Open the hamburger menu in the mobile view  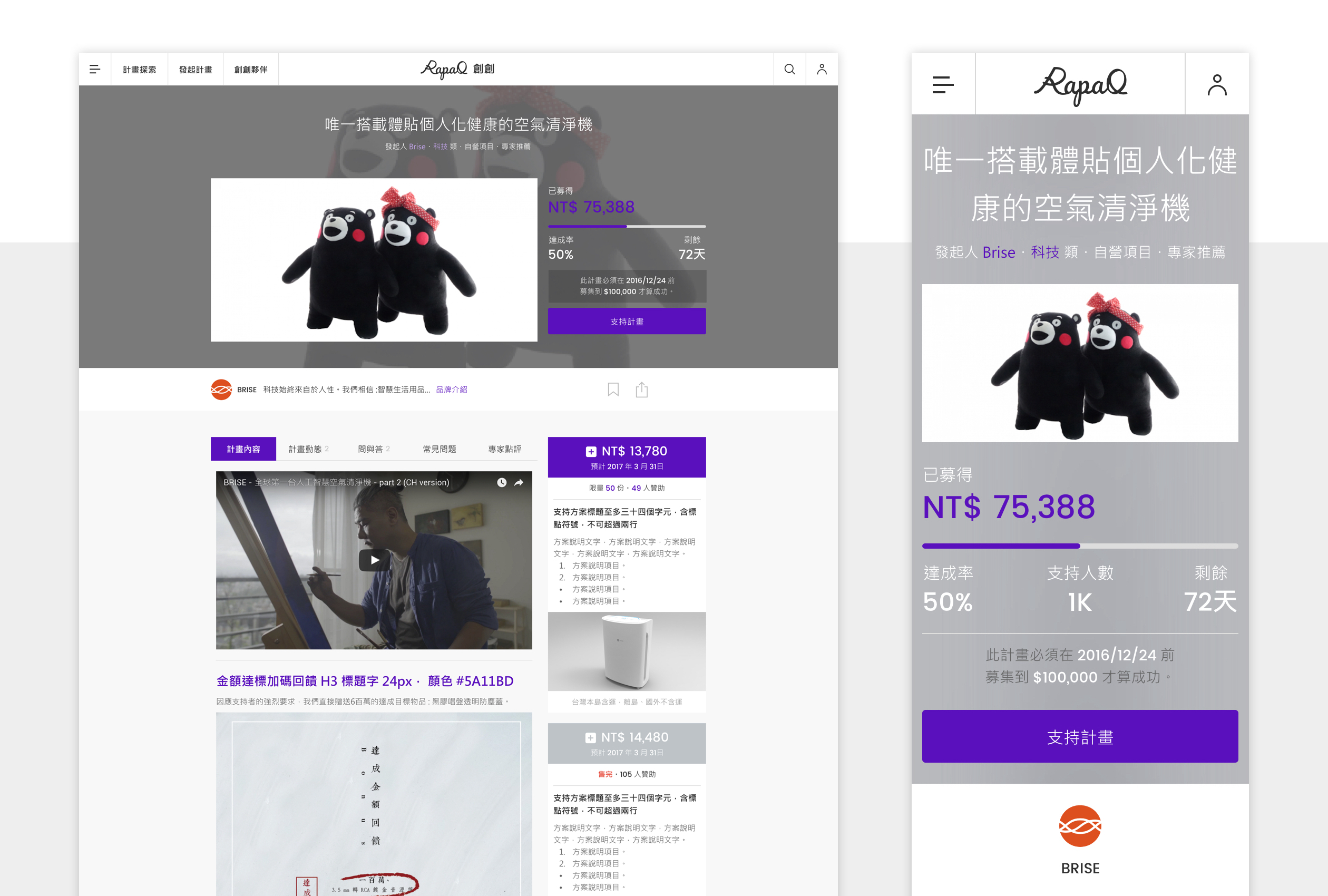[943, 84]
